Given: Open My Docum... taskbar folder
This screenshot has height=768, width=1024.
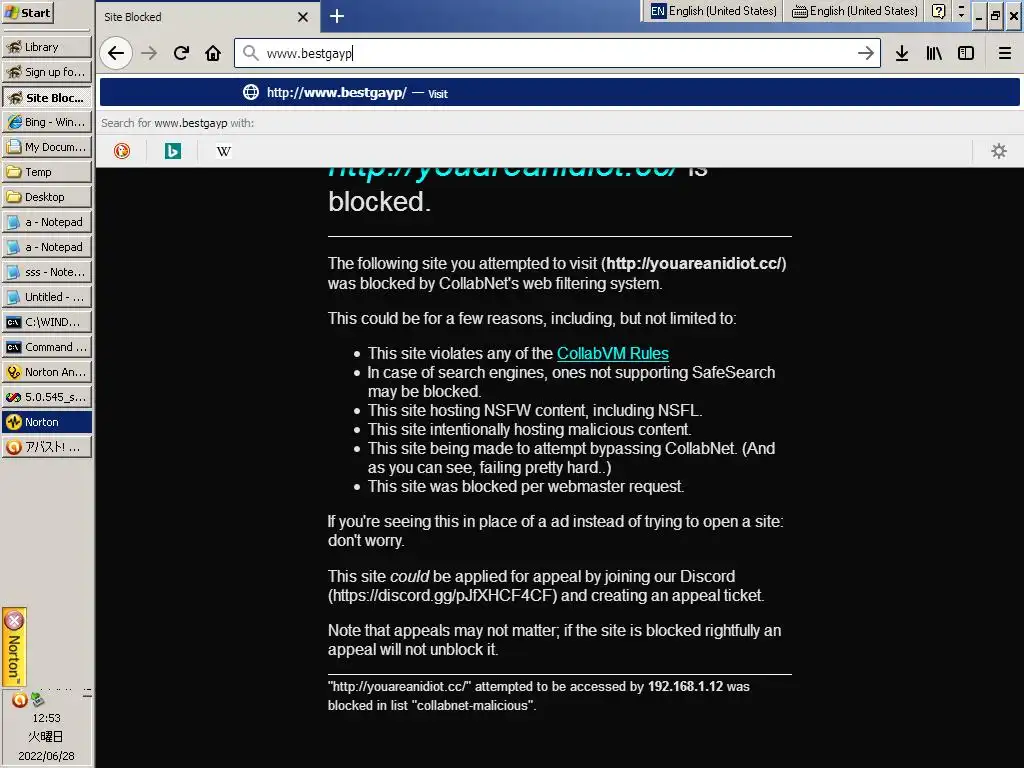Looking at the screenshot, I should point(47,147).
